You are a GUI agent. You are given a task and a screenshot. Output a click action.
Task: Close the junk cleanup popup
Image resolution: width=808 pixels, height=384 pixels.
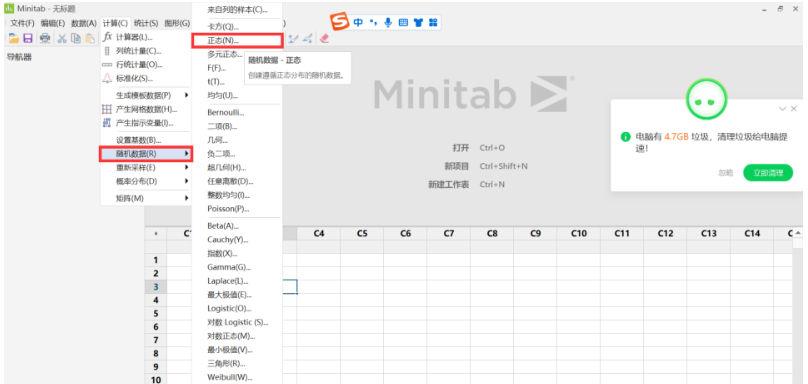click(x=794, y=109)
